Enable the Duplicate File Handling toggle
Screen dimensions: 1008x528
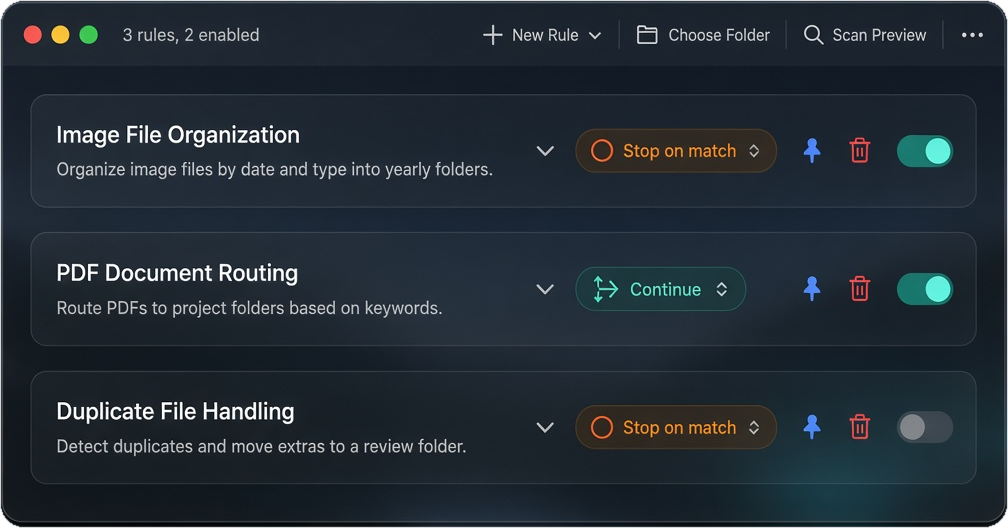click(x=924, y=427)
